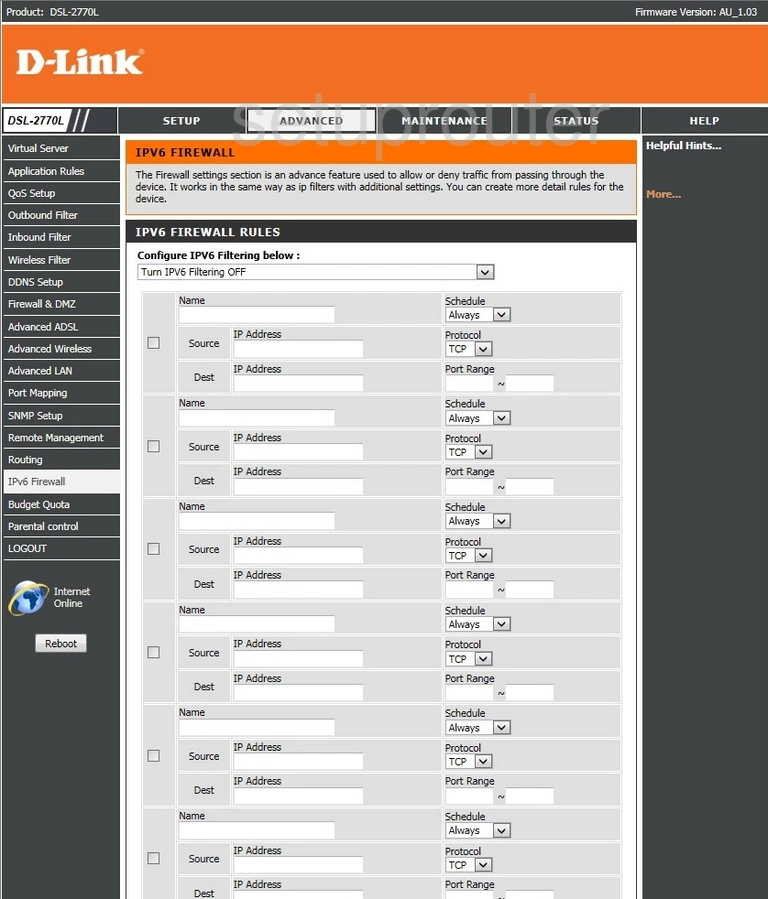Open SNMP Setup page
768x899 pixels.
[x=61, y=416]
